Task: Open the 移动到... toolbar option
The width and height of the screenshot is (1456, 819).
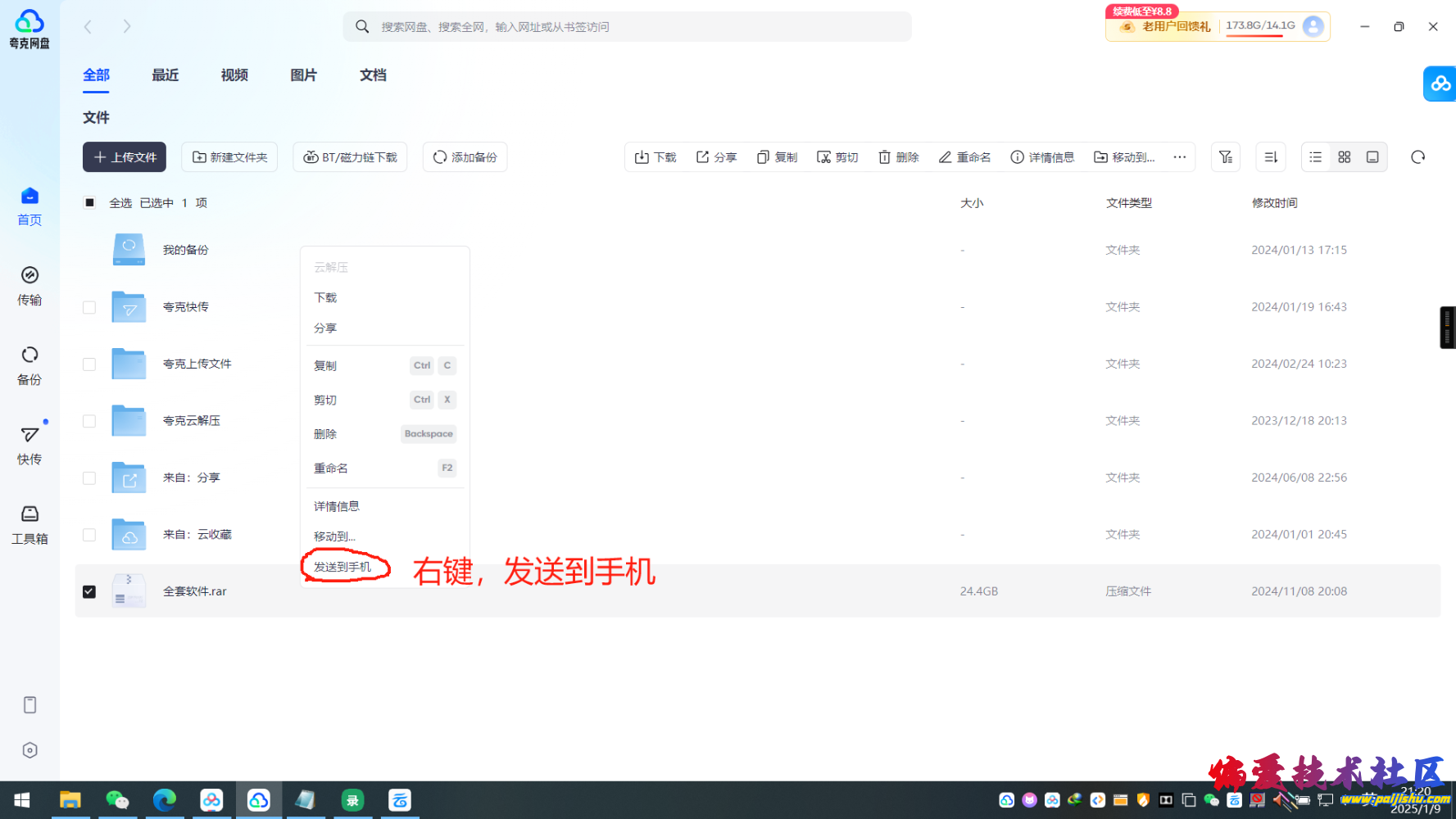Action: pos(1124,157)
